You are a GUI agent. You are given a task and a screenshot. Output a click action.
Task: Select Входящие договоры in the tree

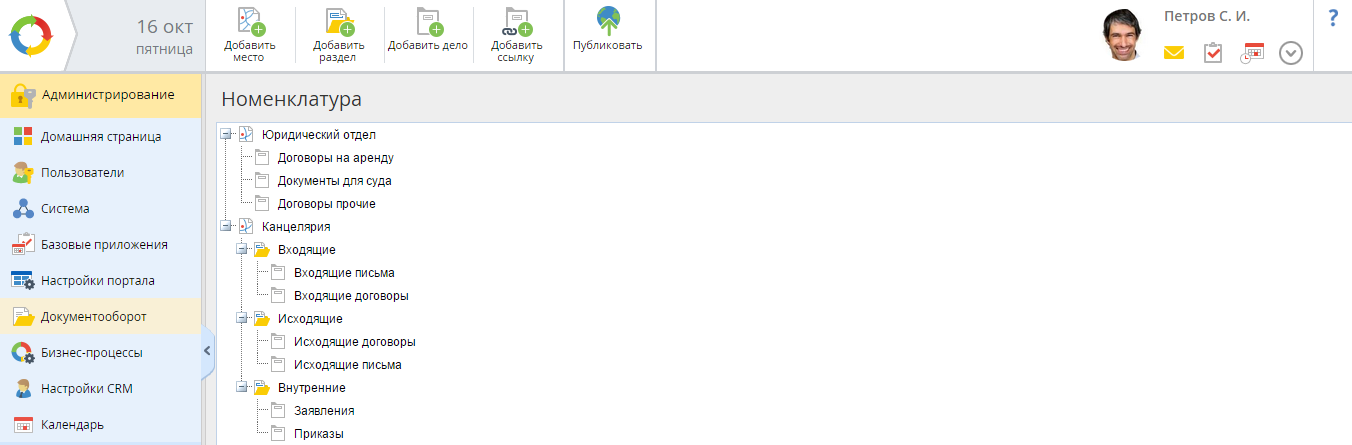click(x=351, y=295)
